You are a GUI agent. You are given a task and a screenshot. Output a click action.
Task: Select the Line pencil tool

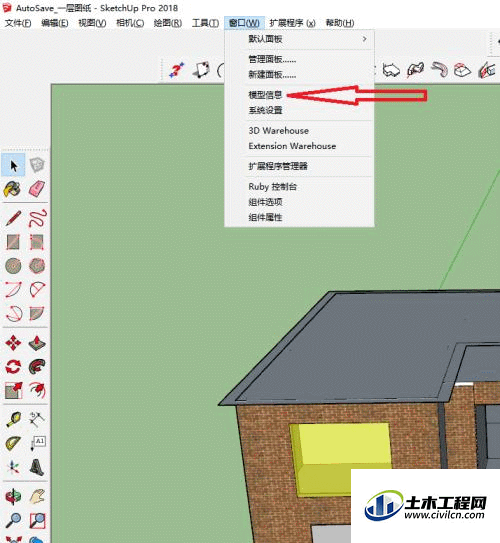point(13,218)
